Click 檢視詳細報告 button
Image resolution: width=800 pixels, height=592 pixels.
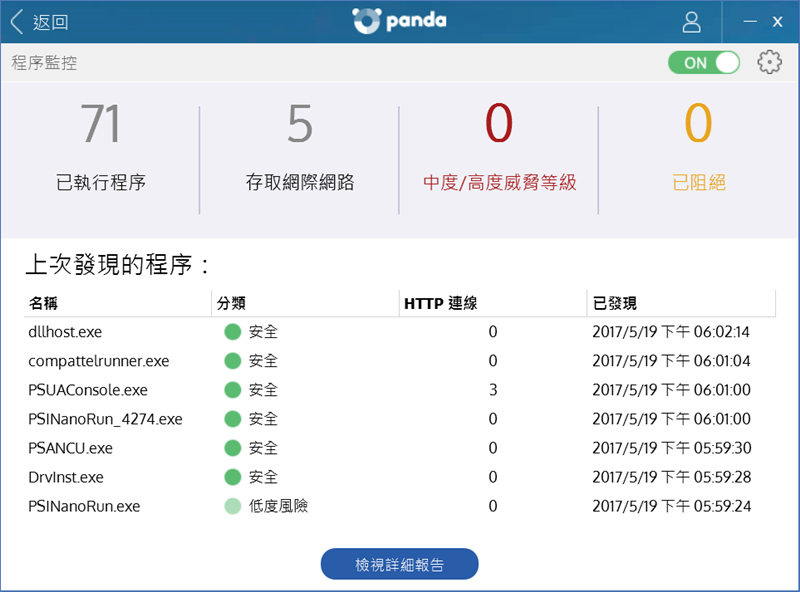[400, 564]
